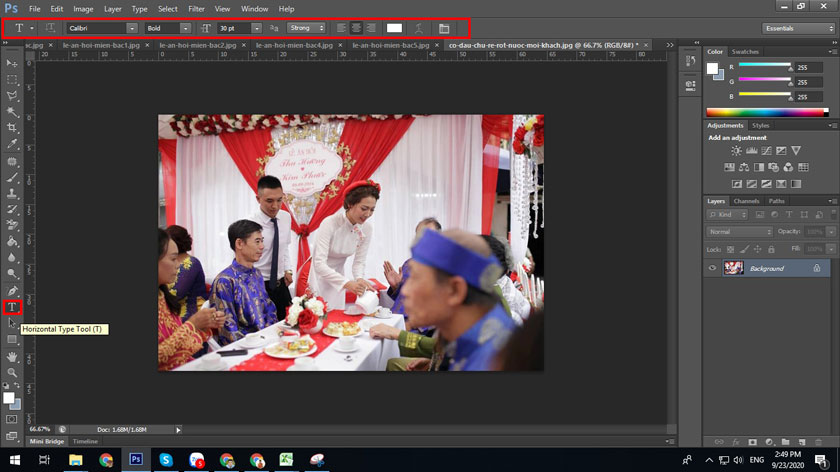Add a Brightness/Contrast adjustment
840x472 pixels.
[x=737, y=151]
